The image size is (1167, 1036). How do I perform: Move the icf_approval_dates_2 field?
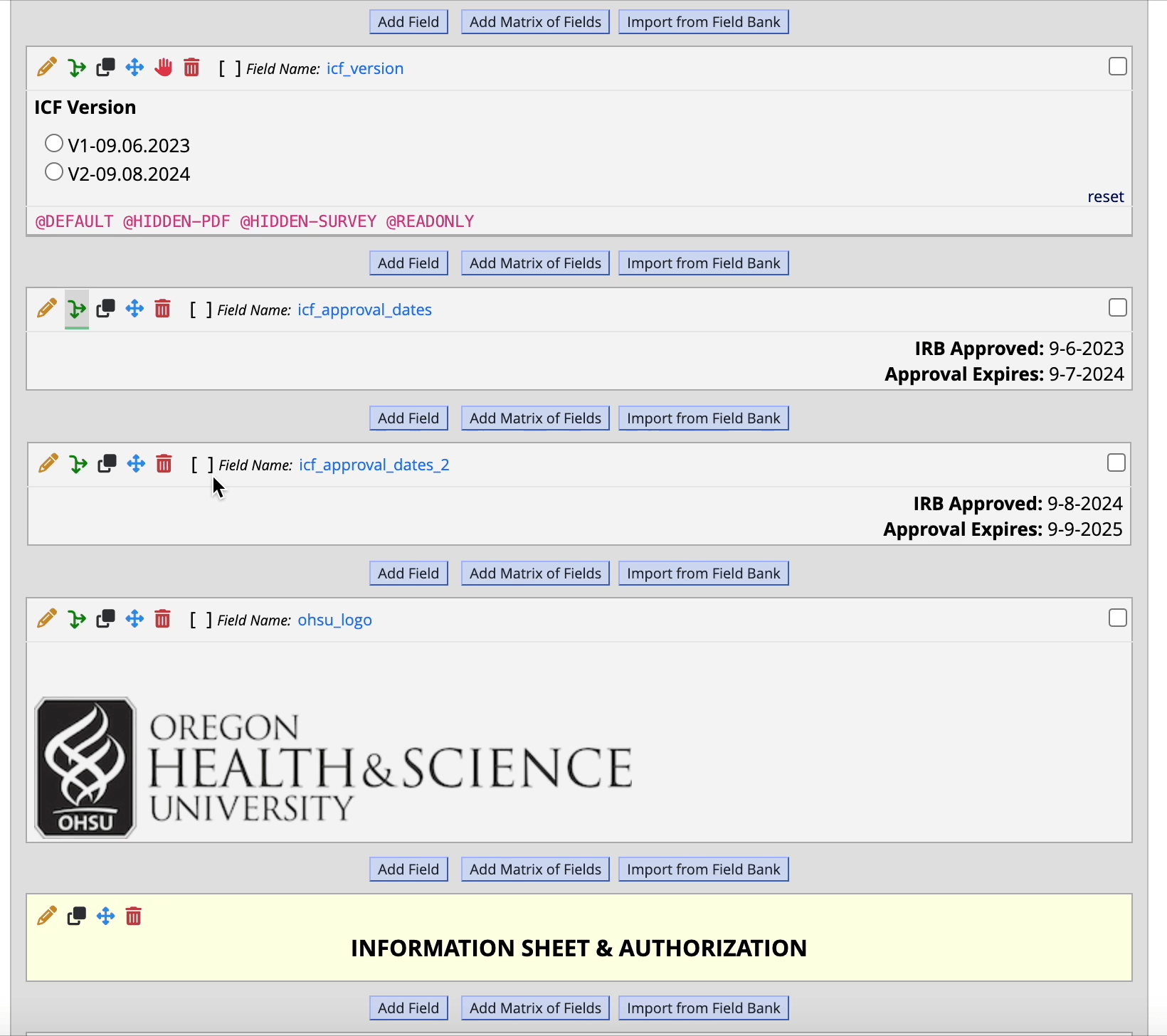[136, 464]
